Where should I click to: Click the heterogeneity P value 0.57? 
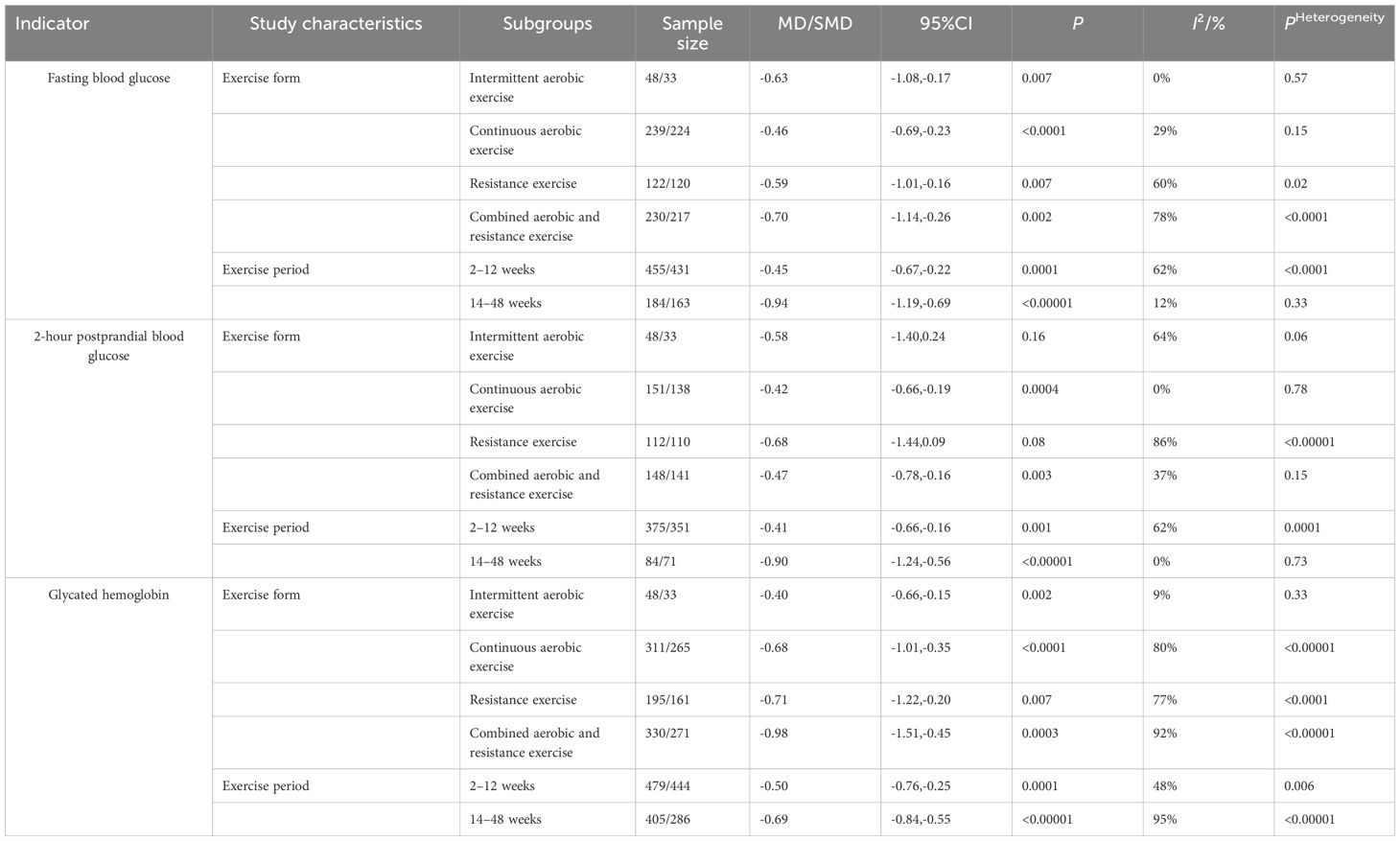coord(1295,79)
